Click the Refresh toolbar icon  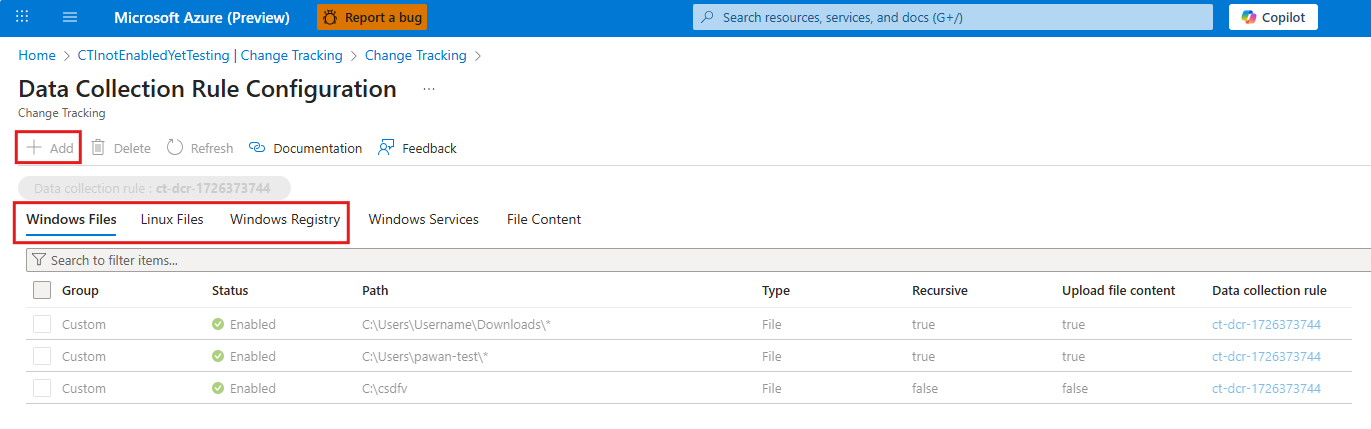(x=175, y=148)
